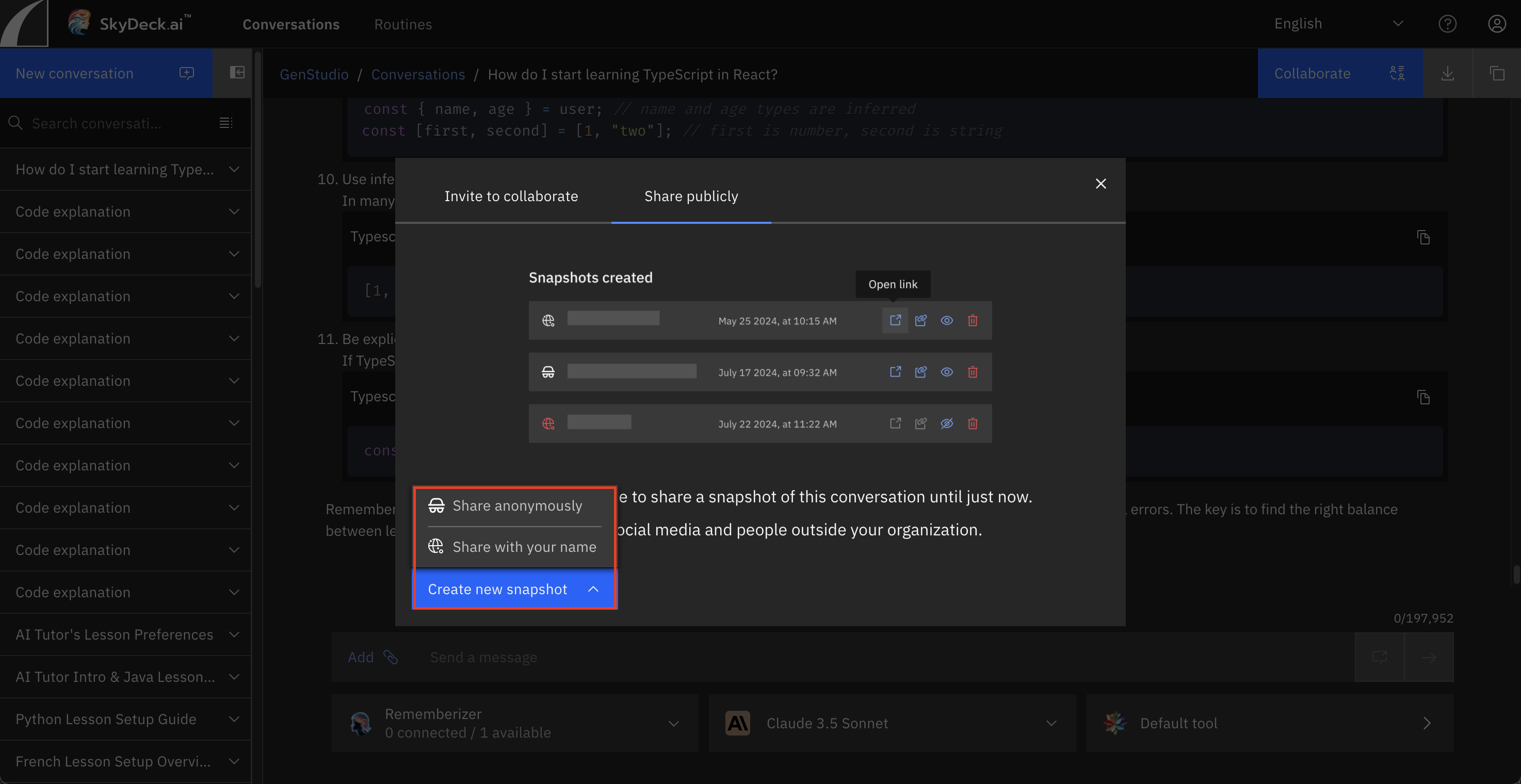
Task: Open link of May 25 2024 snapshot
Action: point(895,320)
